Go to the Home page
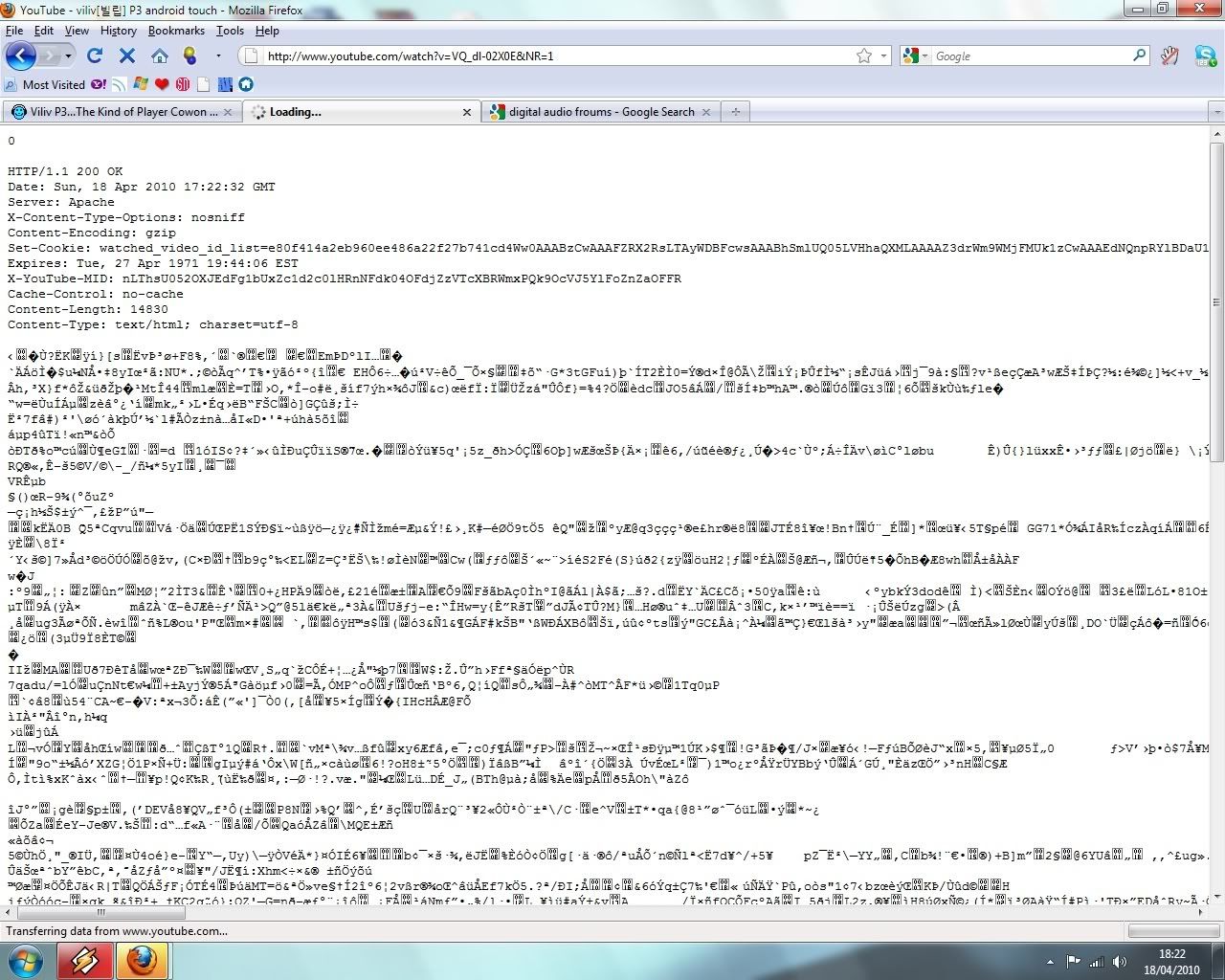The image size is (1225, 980). coord(160,56)
